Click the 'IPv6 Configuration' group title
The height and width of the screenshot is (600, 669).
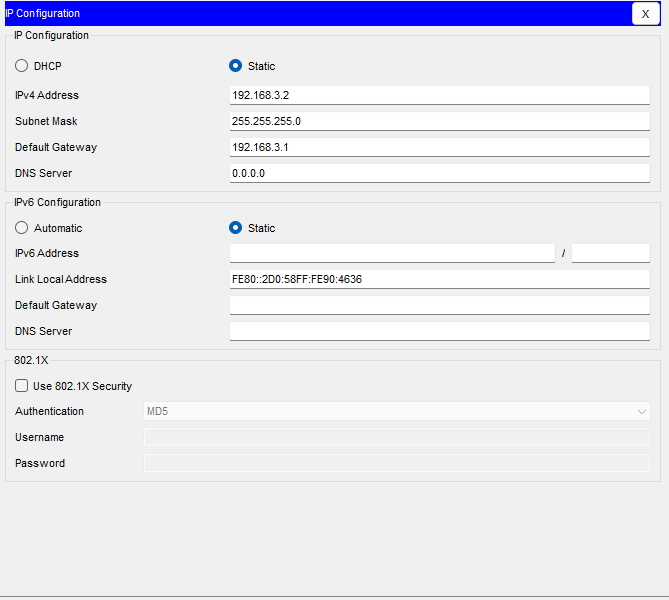click(57, 202)
